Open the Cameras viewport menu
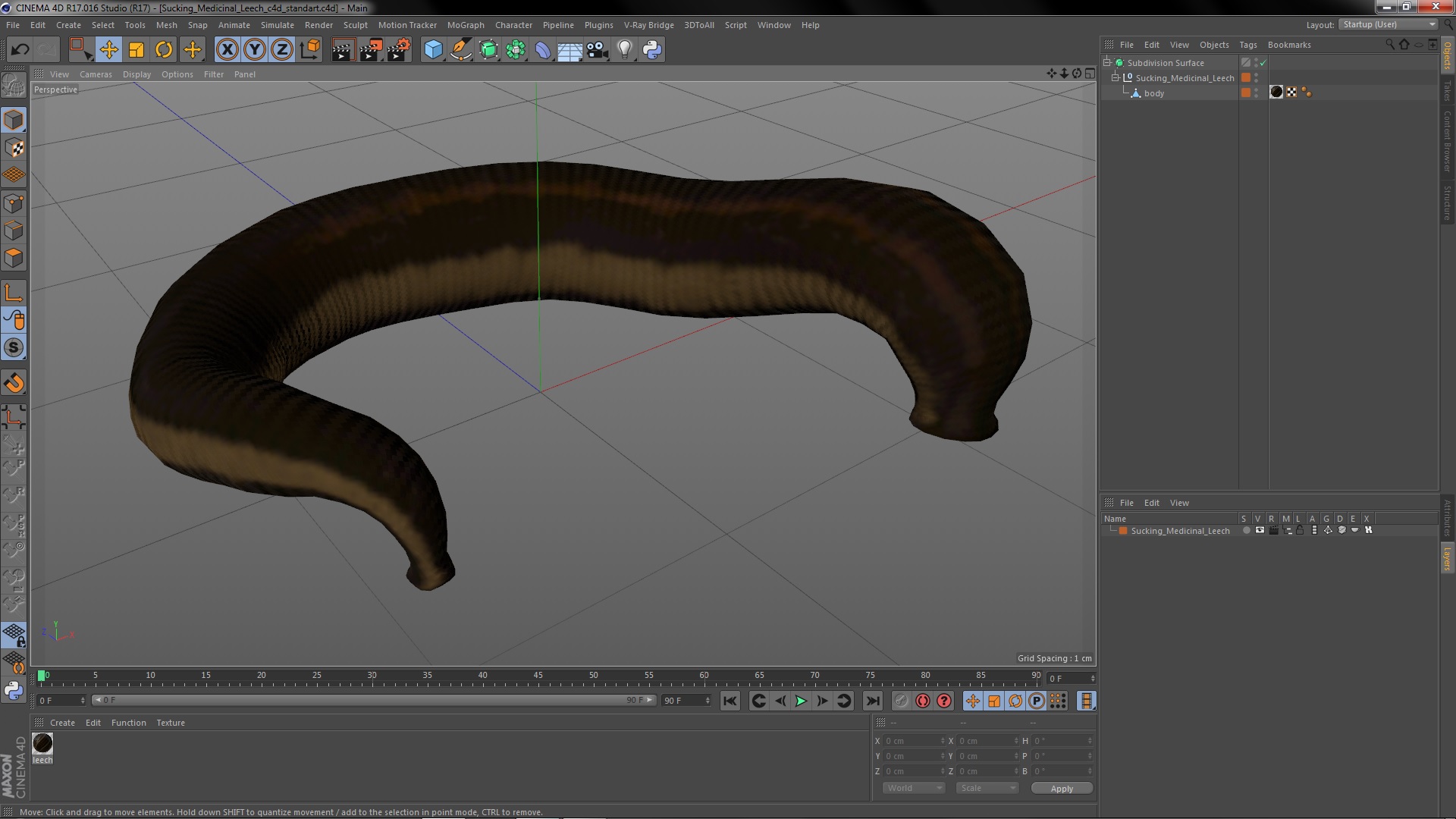Viewport: 1456px width, 819px height. 96,74
